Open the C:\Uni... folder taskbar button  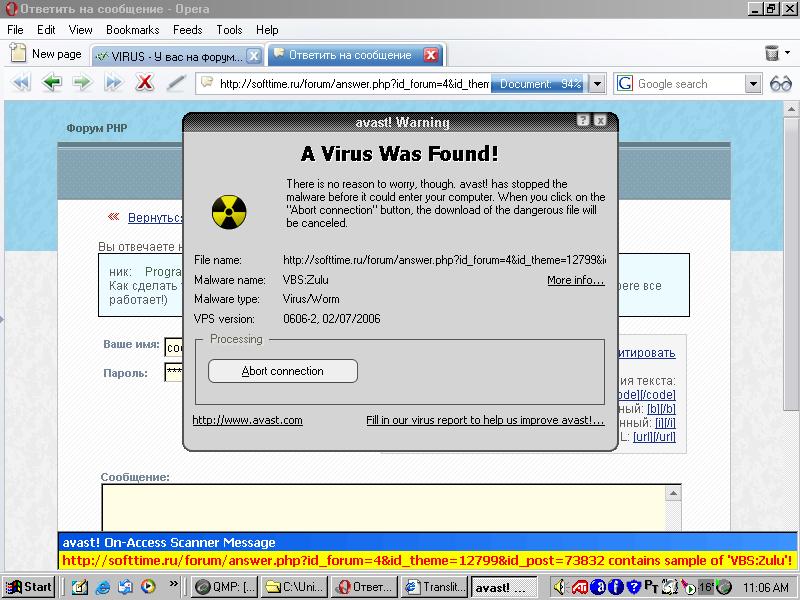(x=294, y=587)
